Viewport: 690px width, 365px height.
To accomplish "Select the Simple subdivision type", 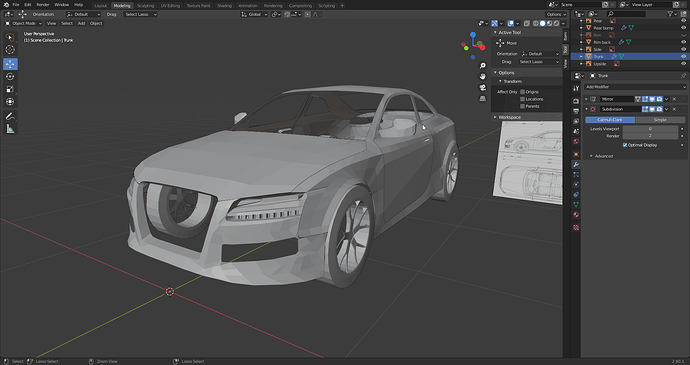I will [x=660, y=120].
